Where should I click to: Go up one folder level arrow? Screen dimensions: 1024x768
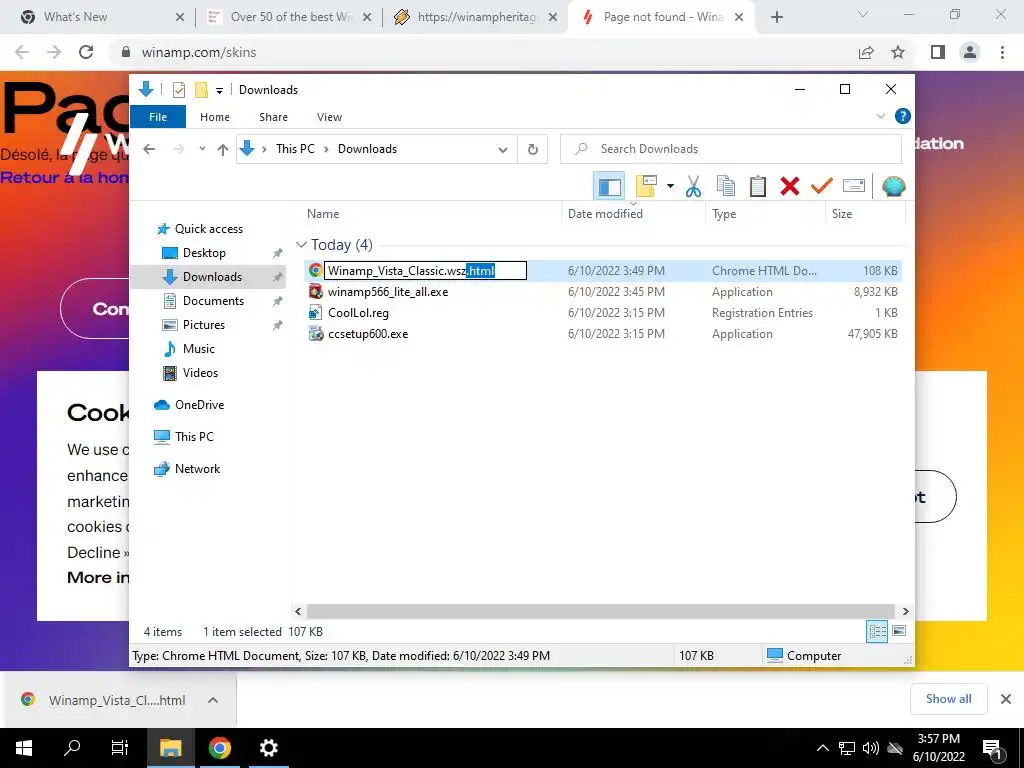223,150
